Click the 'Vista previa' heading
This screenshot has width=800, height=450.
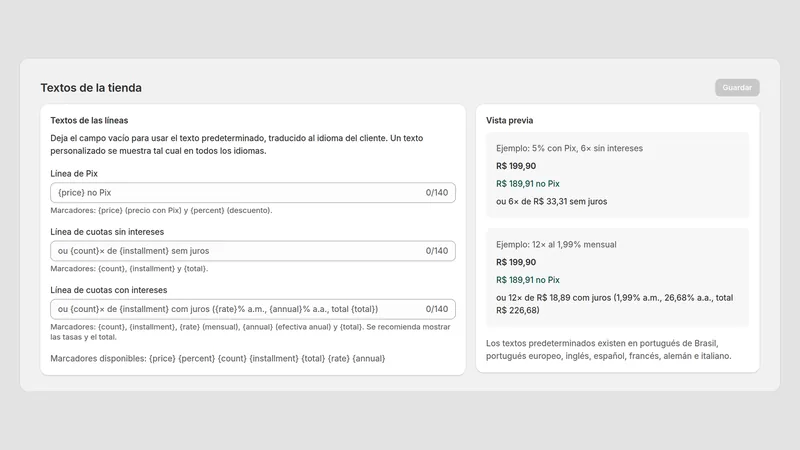(509, 120)
